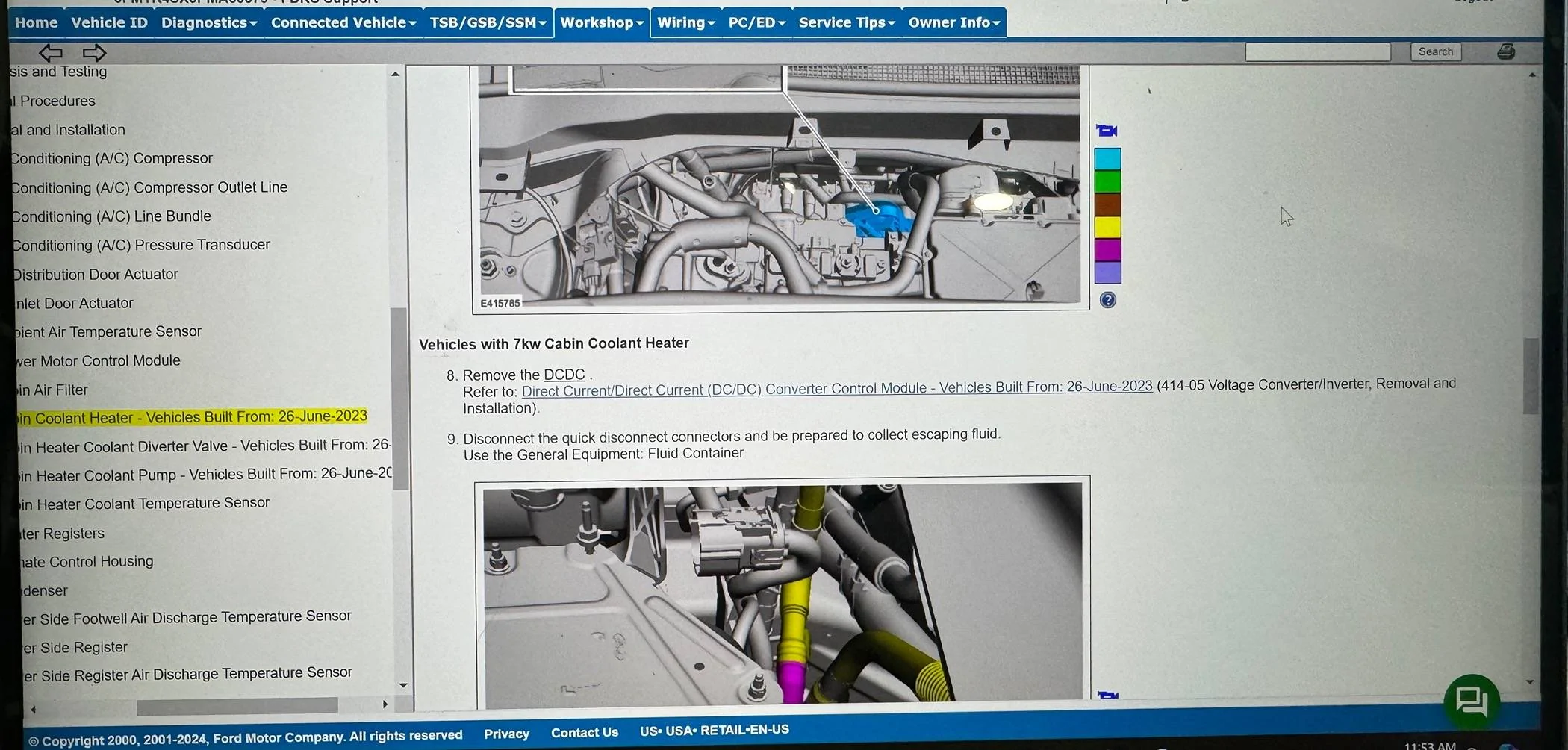Click the Privacy footer link

pyautogui.click(x=506, y=734)
